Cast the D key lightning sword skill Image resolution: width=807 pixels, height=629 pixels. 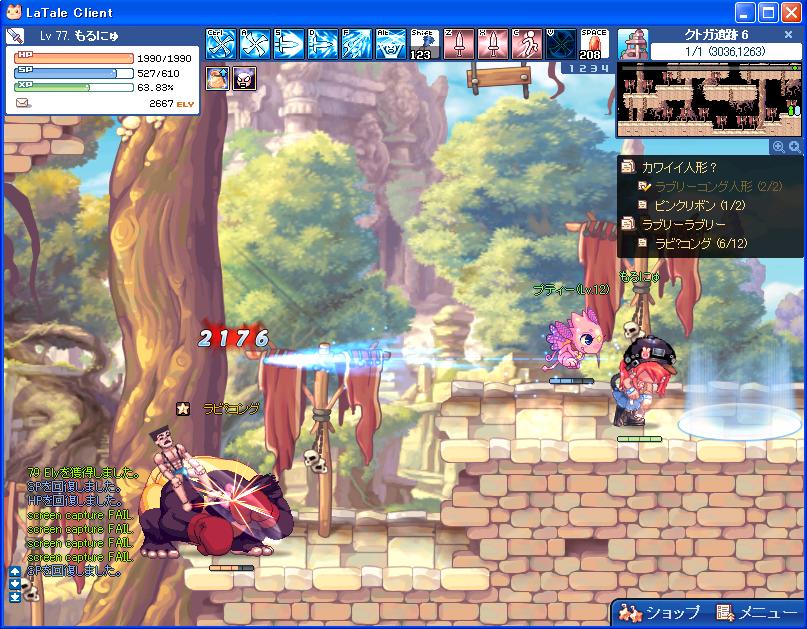click(x=323, y=44)
